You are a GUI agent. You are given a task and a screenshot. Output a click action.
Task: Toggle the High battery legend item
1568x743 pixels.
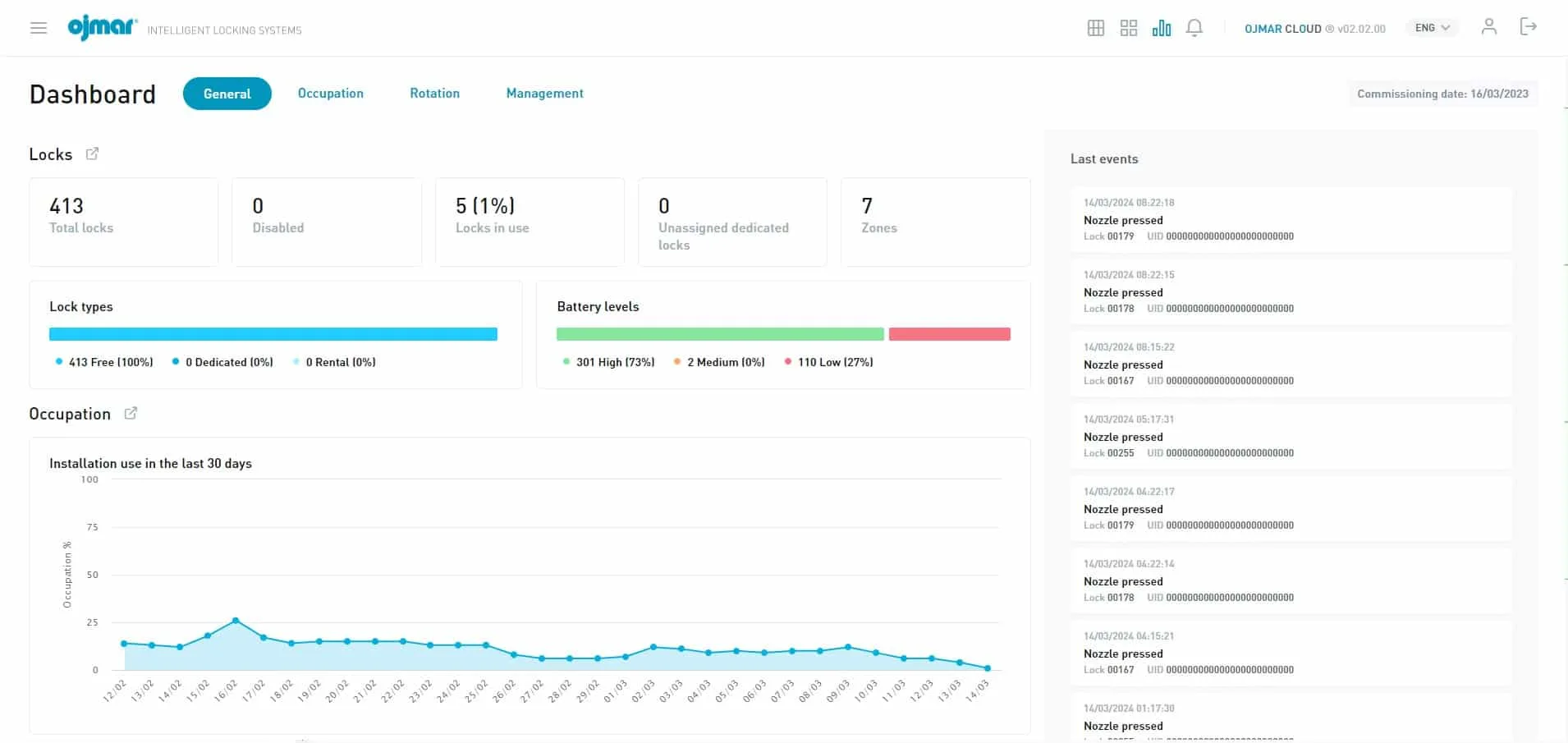click(609, 362)
